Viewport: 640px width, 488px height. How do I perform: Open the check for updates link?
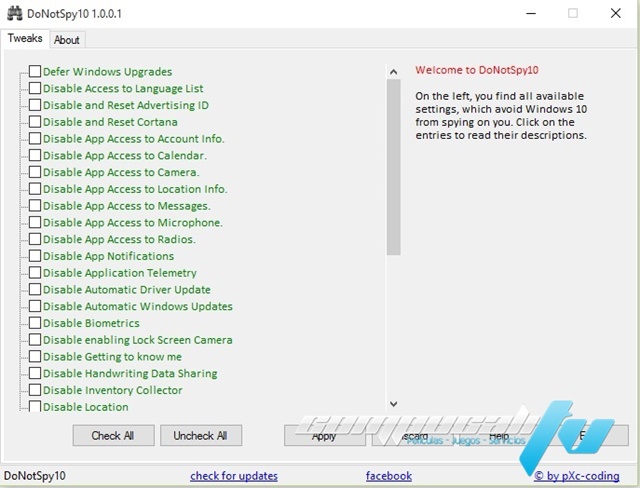click(x=234, y=476)
